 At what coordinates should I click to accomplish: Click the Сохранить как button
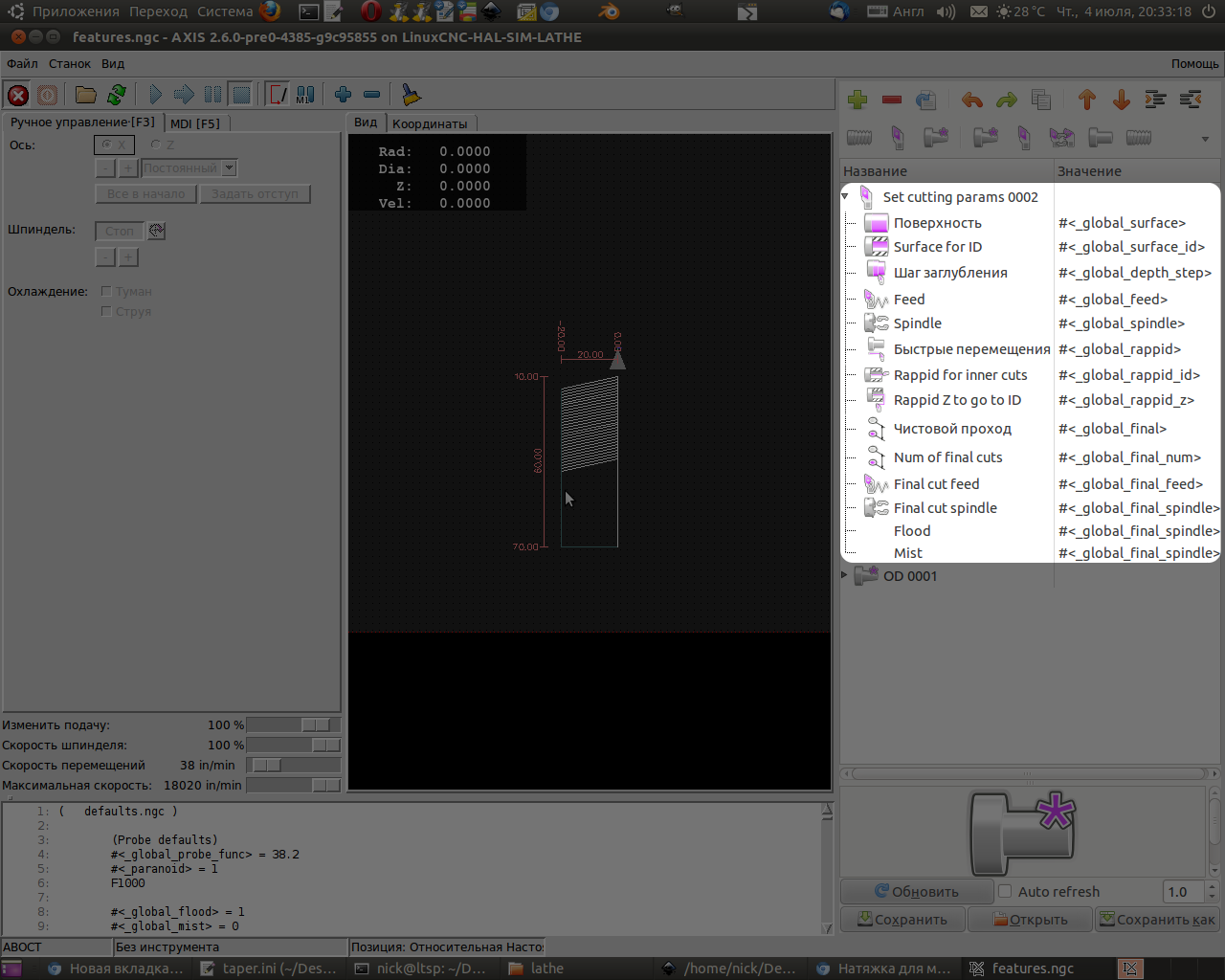1156,920
